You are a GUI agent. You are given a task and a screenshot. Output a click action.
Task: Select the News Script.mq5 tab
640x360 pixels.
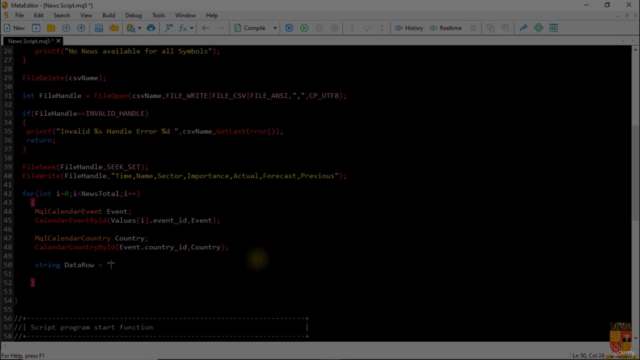click(x=31, y=41)
